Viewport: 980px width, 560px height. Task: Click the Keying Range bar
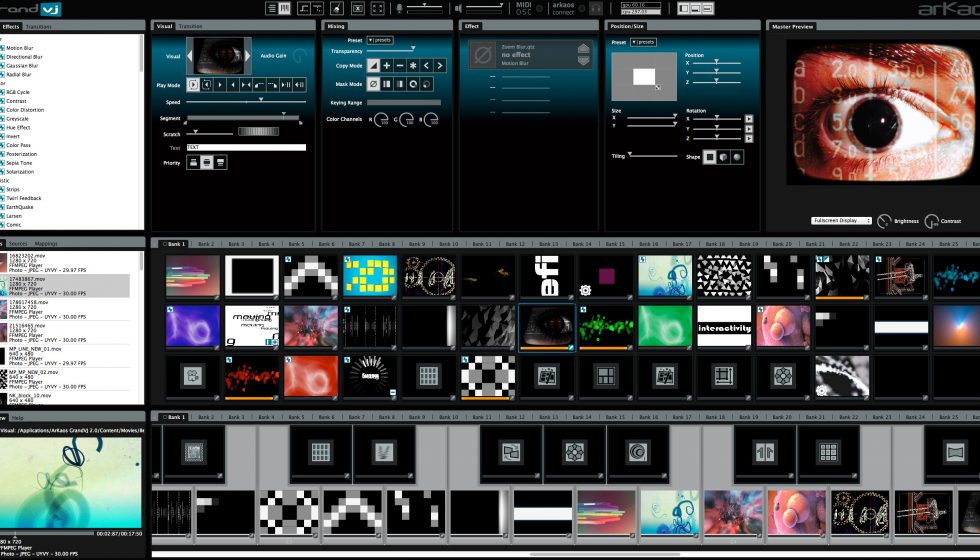tap(404, 102)
